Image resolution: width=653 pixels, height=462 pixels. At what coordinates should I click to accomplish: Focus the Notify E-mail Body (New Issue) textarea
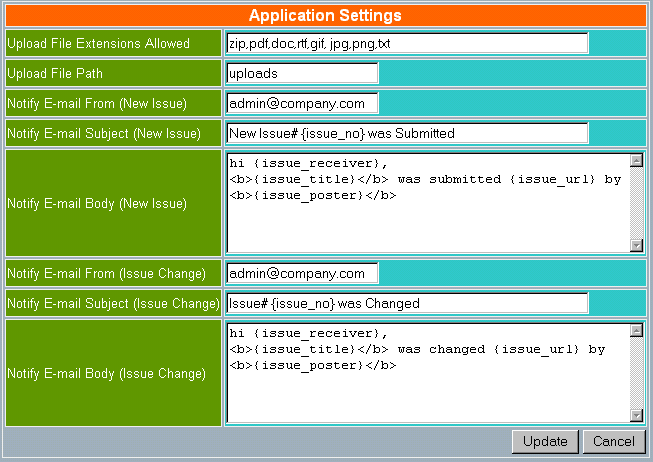[x=427, y=220]
